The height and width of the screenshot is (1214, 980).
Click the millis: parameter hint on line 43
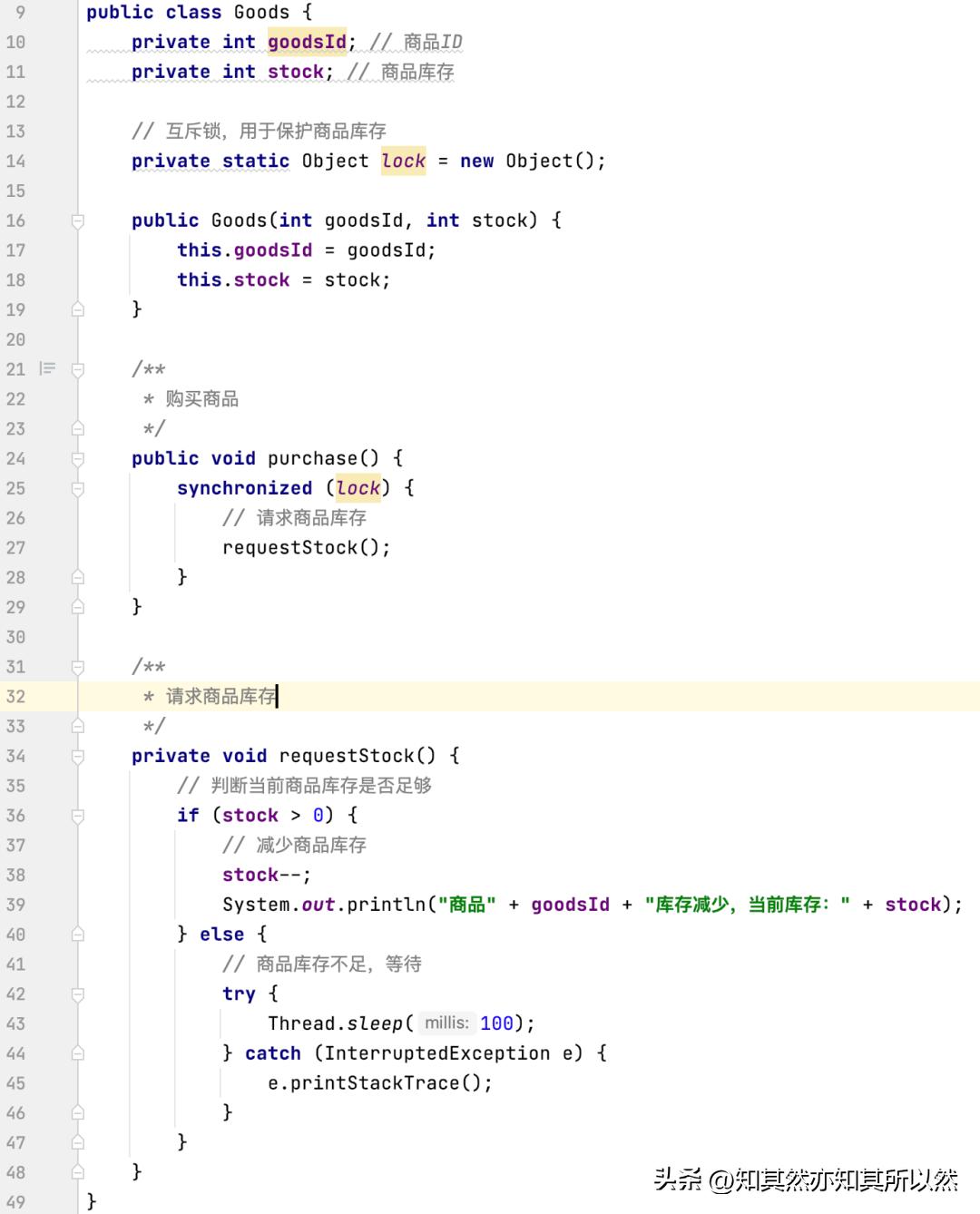point(446,1023)
